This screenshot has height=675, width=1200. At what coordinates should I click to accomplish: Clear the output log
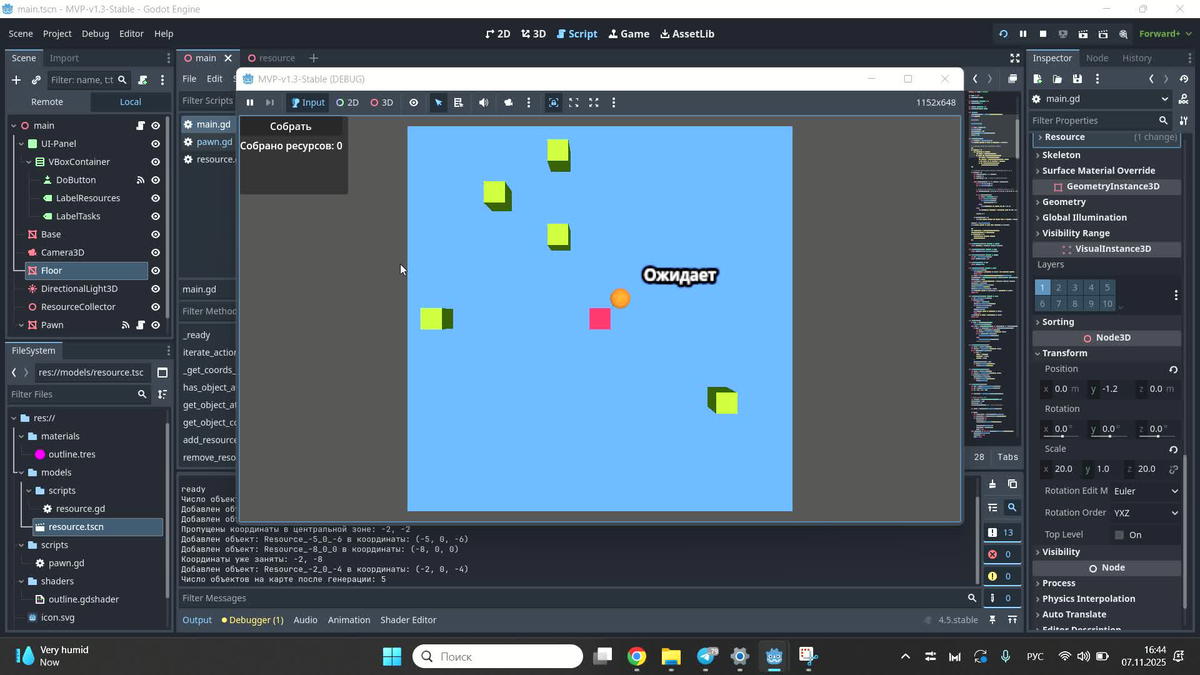[x=992, y=484]
